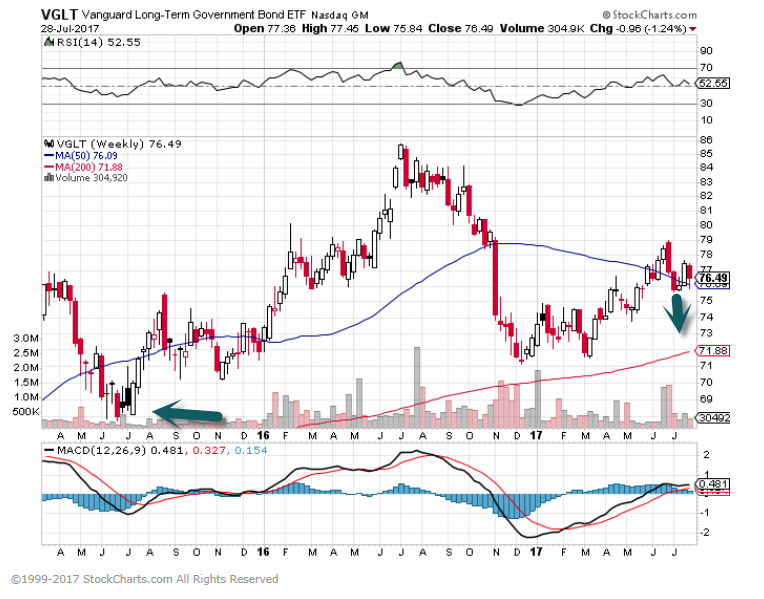Image resolution: width=764 pixels, height=599 pixels.
Task: Click the Open 77.36 value
Action: 265,29
